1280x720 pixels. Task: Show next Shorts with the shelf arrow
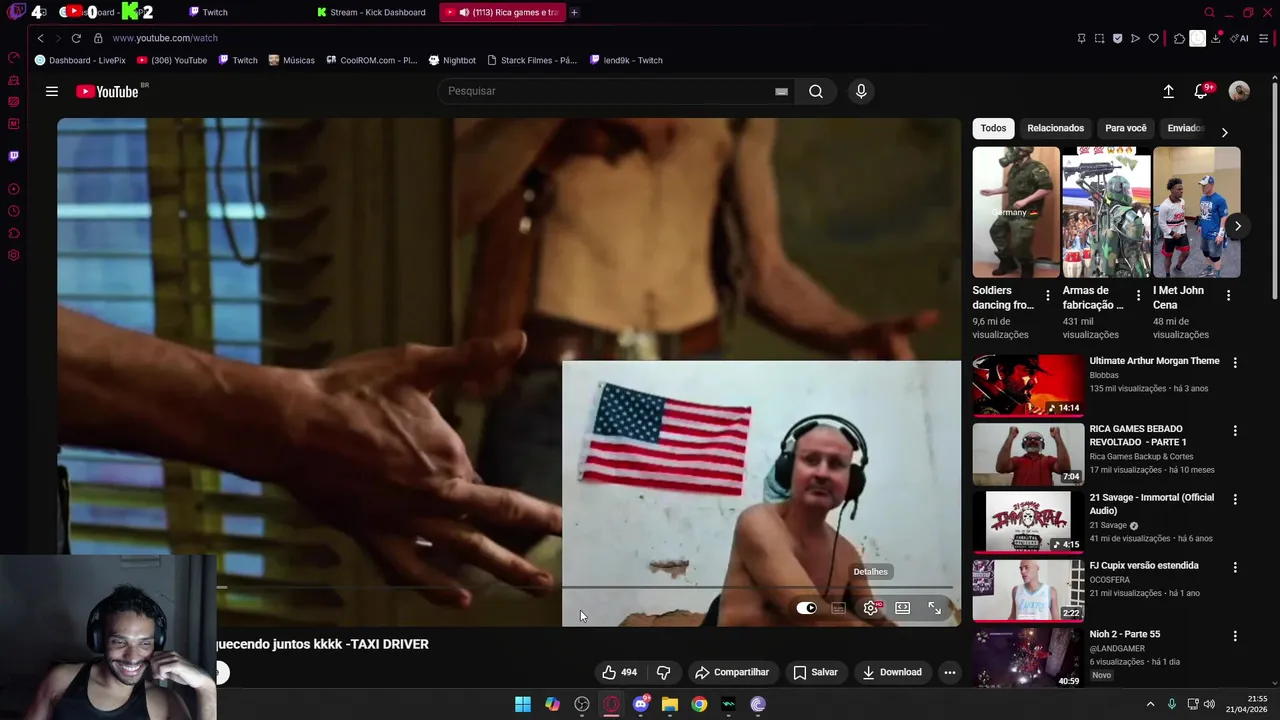pyautogui.click(x=1237, y=226)
